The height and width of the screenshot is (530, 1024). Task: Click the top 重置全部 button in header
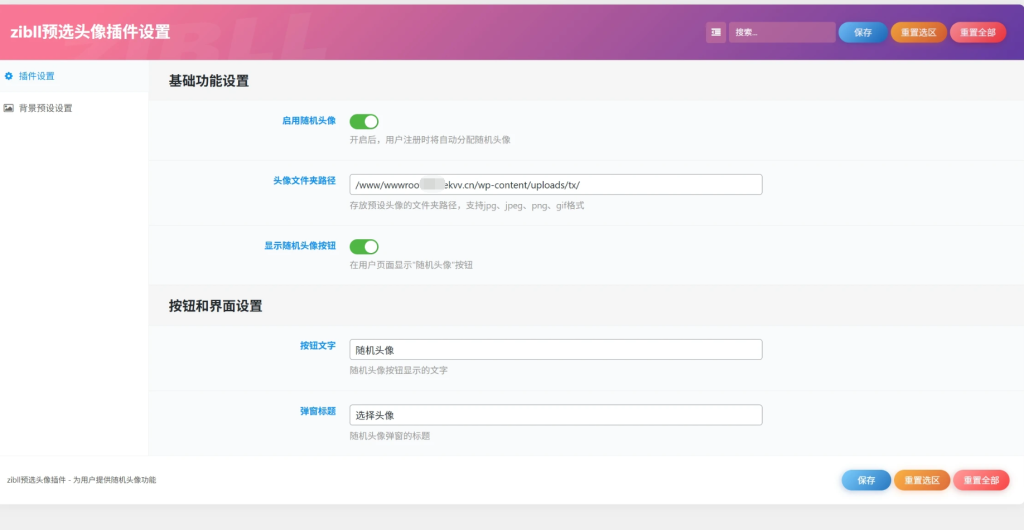point(978,33)
